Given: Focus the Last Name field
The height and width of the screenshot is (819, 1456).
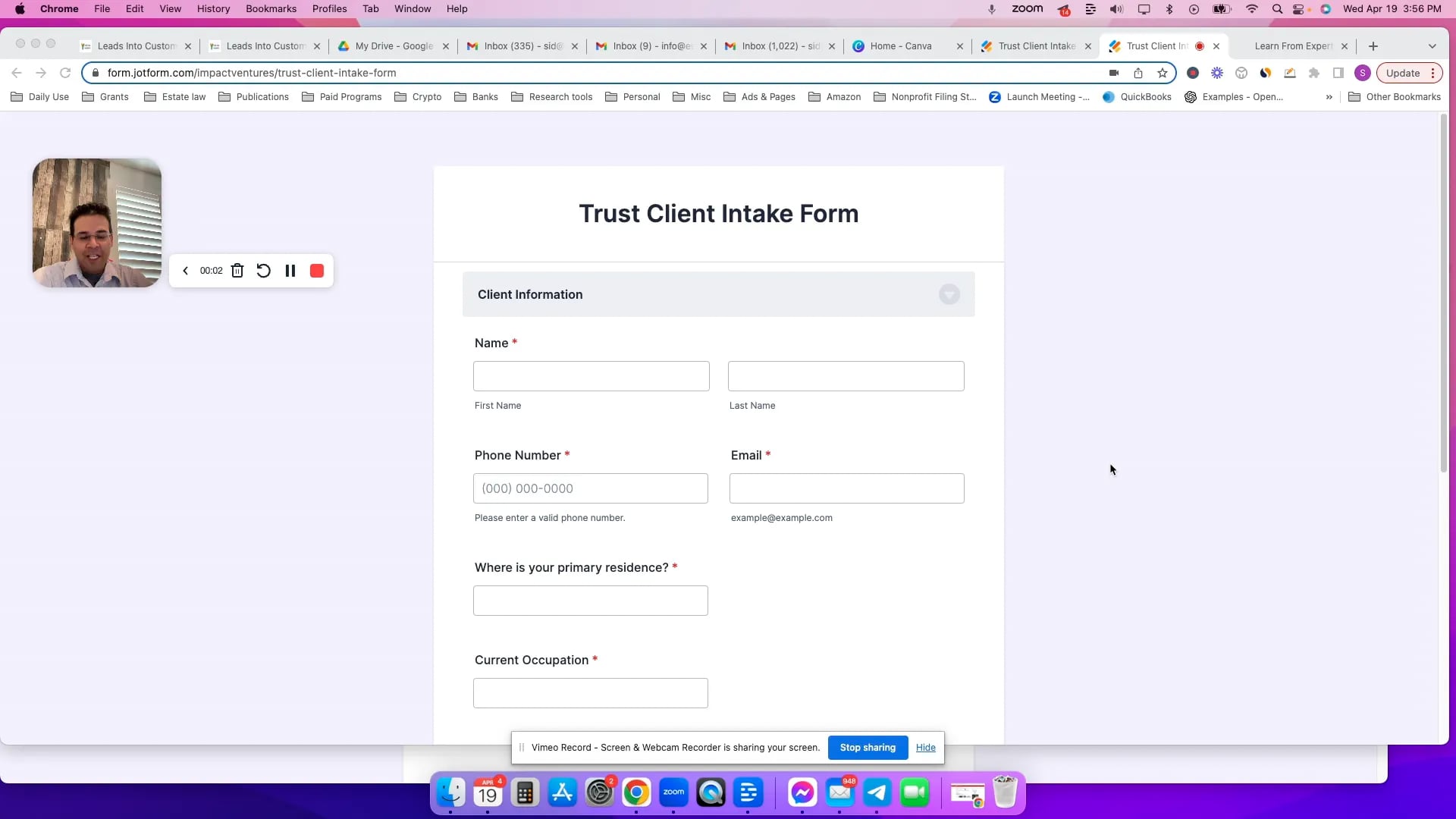Looking at the screenshot, I should [846, 376].
